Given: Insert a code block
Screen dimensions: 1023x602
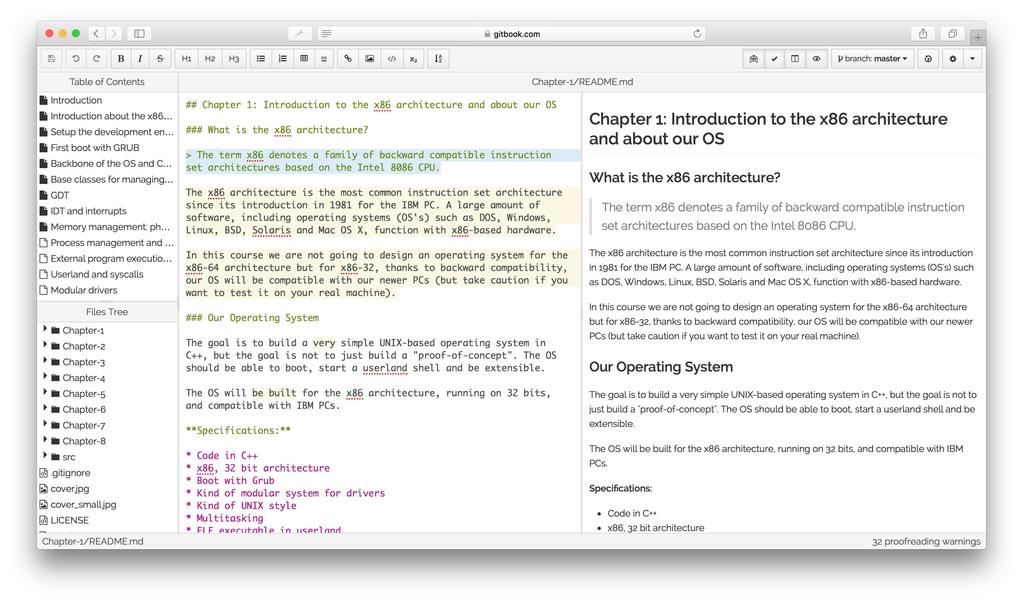Looking at the screenshot, I should coord(391,59).
